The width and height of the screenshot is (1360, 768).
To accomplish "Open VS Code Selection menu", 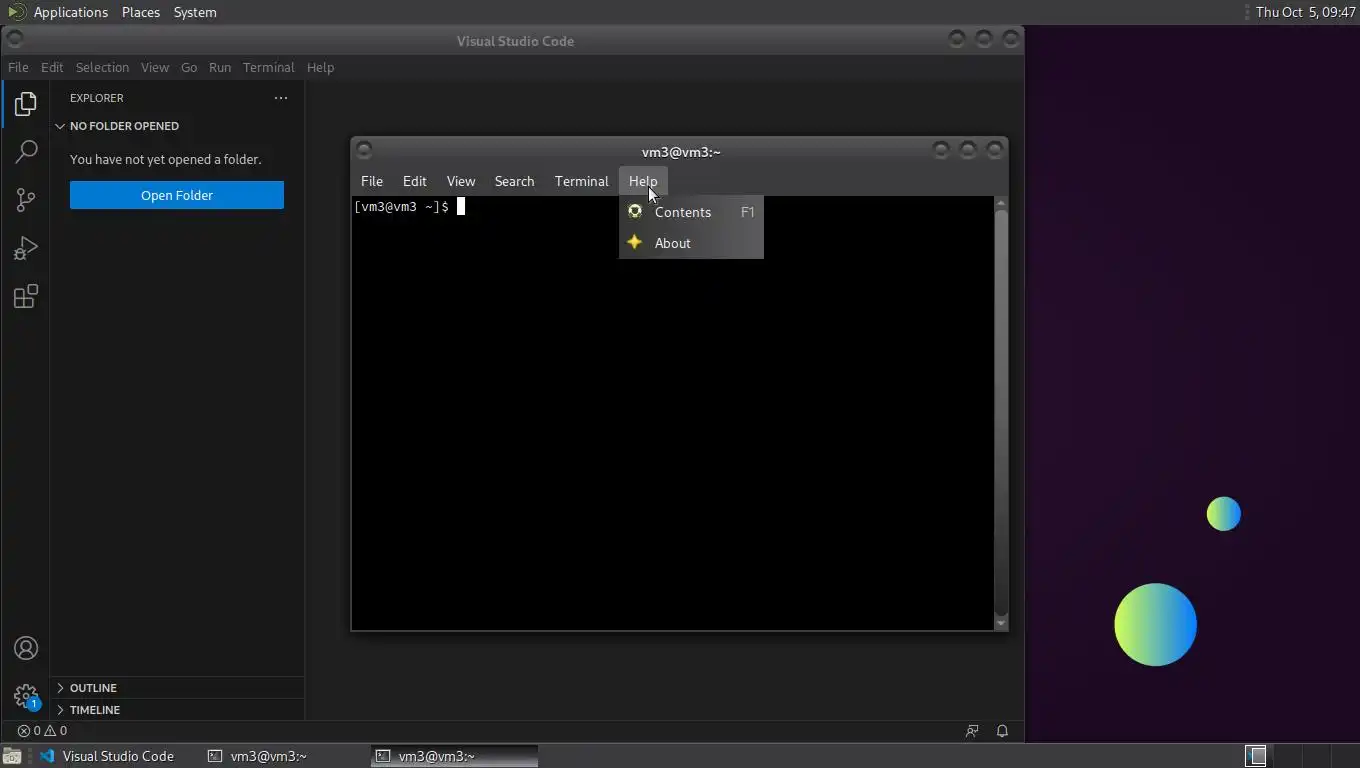I will (x=102, y=67).
